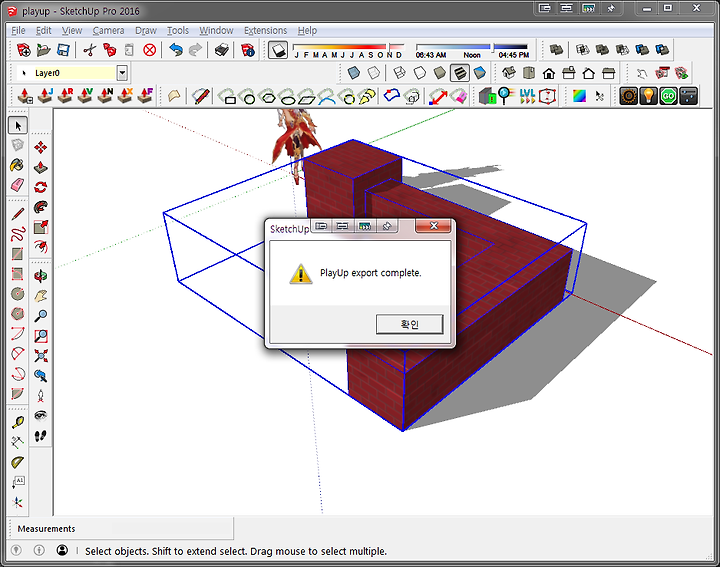720x567 pixels.
Task: Click the credits status bar icon
Action: 39,550
